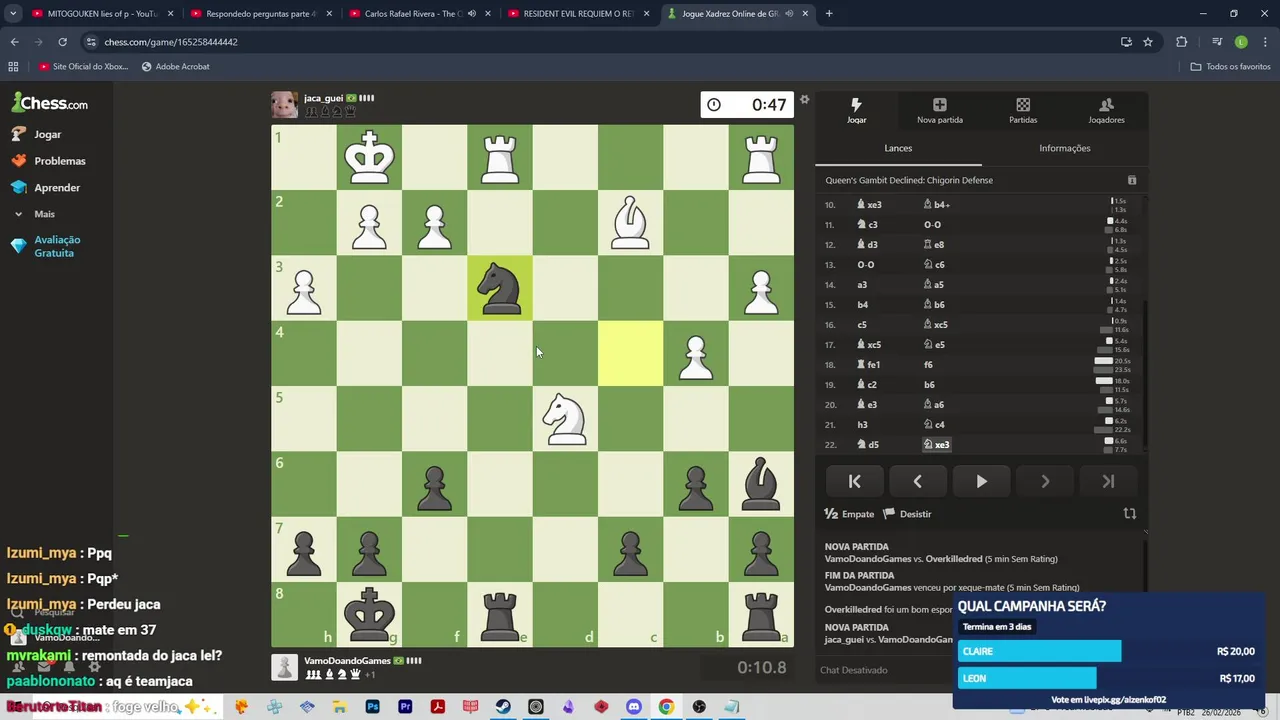
Task: Jump to the last move
Action: [x=1108, y=481]
